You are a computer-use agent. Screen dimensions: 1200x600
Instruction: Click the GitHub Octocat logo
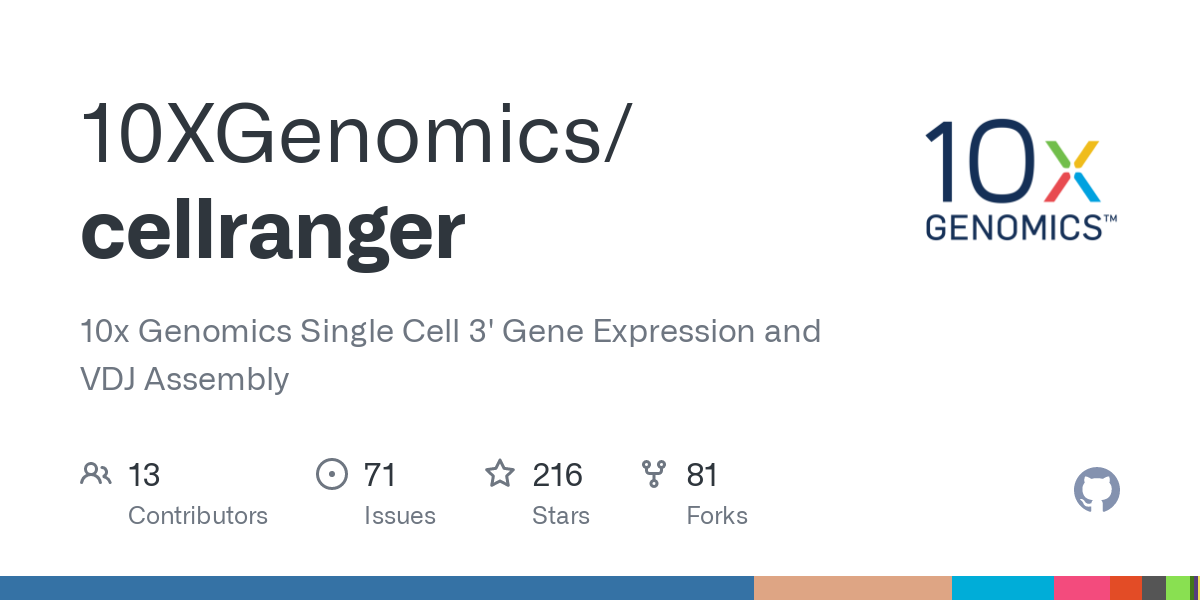[x=1096, y=490]
